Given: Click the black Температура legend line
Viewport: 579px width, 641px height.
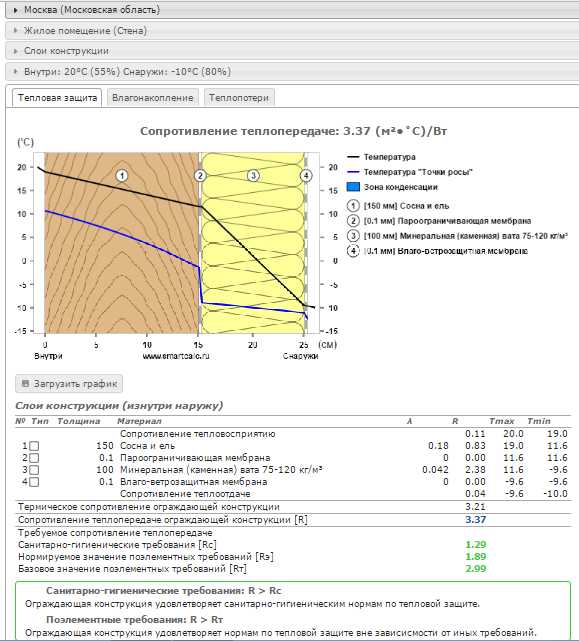Looking at the screenshot, I should point(353,157).
